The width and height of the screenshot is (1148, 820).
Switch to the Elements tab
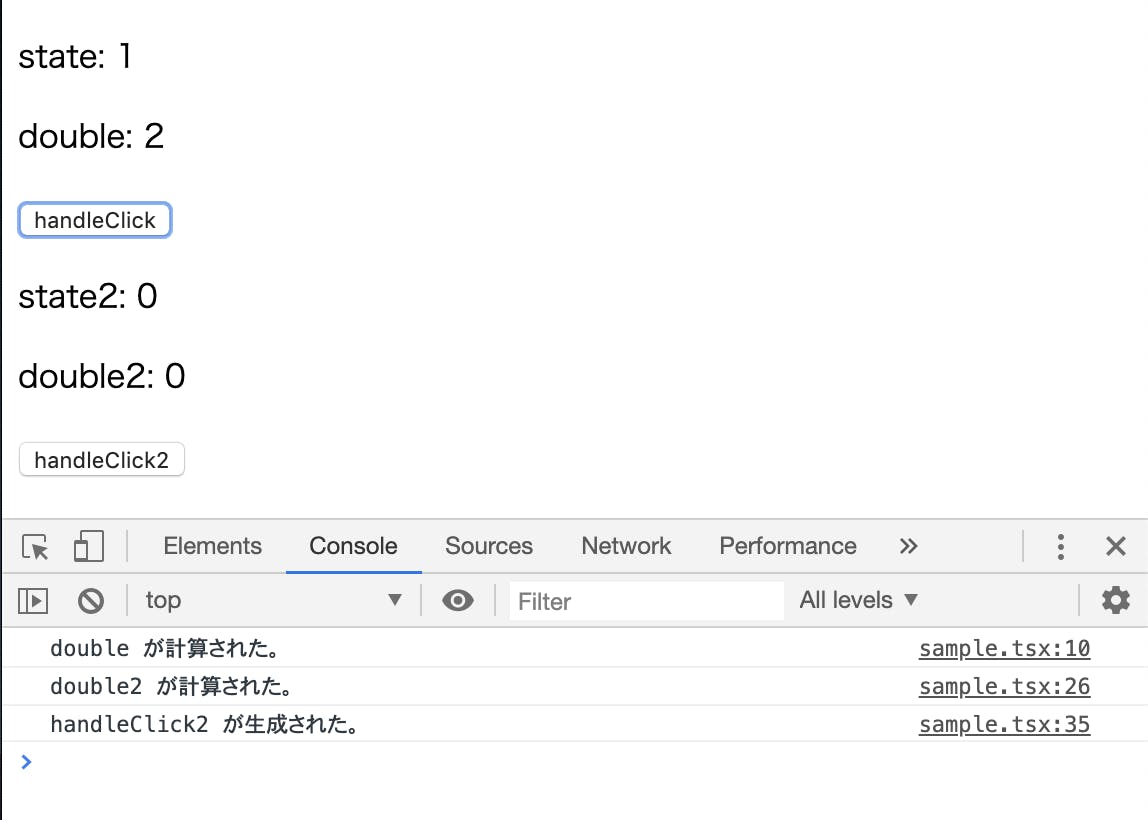(x=212, y=546)
